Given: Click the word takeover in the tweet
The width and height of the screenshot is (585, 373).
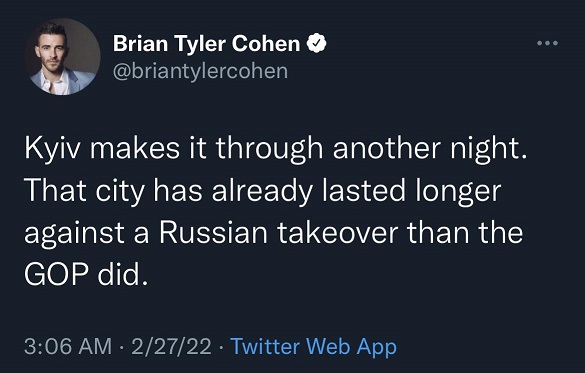Looking at the screenshot, I should [x=338, y=233].
